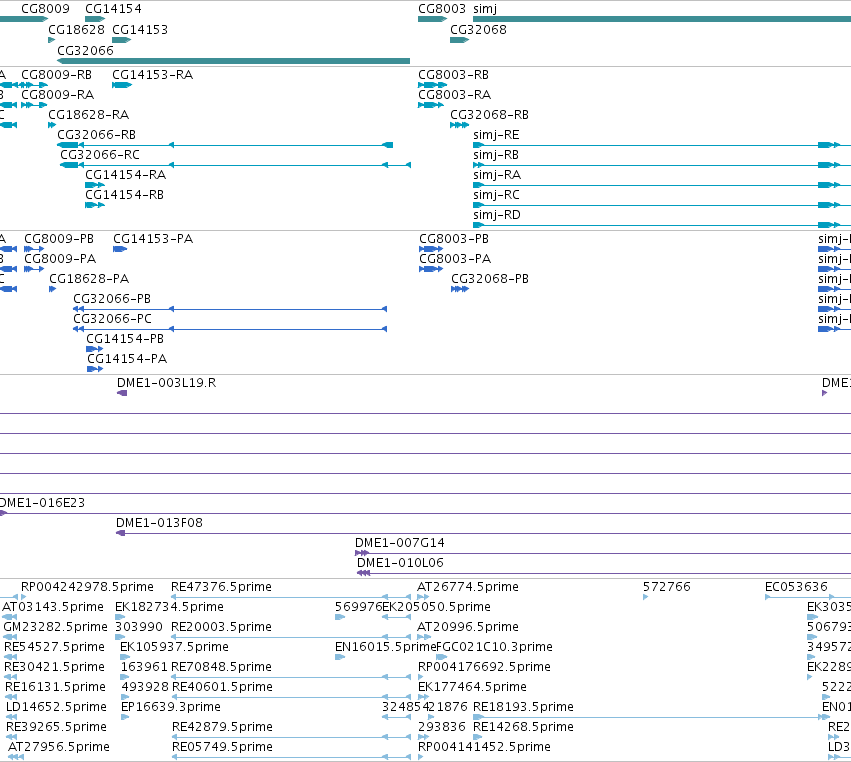The image size is (851, 762).
Task: Open clone DME1-010L06
Action: click(400, 563)
